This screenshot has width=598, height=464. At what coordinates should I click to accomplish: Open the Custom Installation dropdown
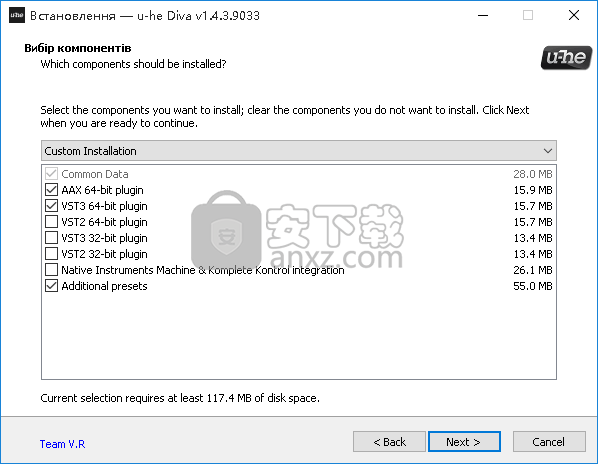(299, 151)
